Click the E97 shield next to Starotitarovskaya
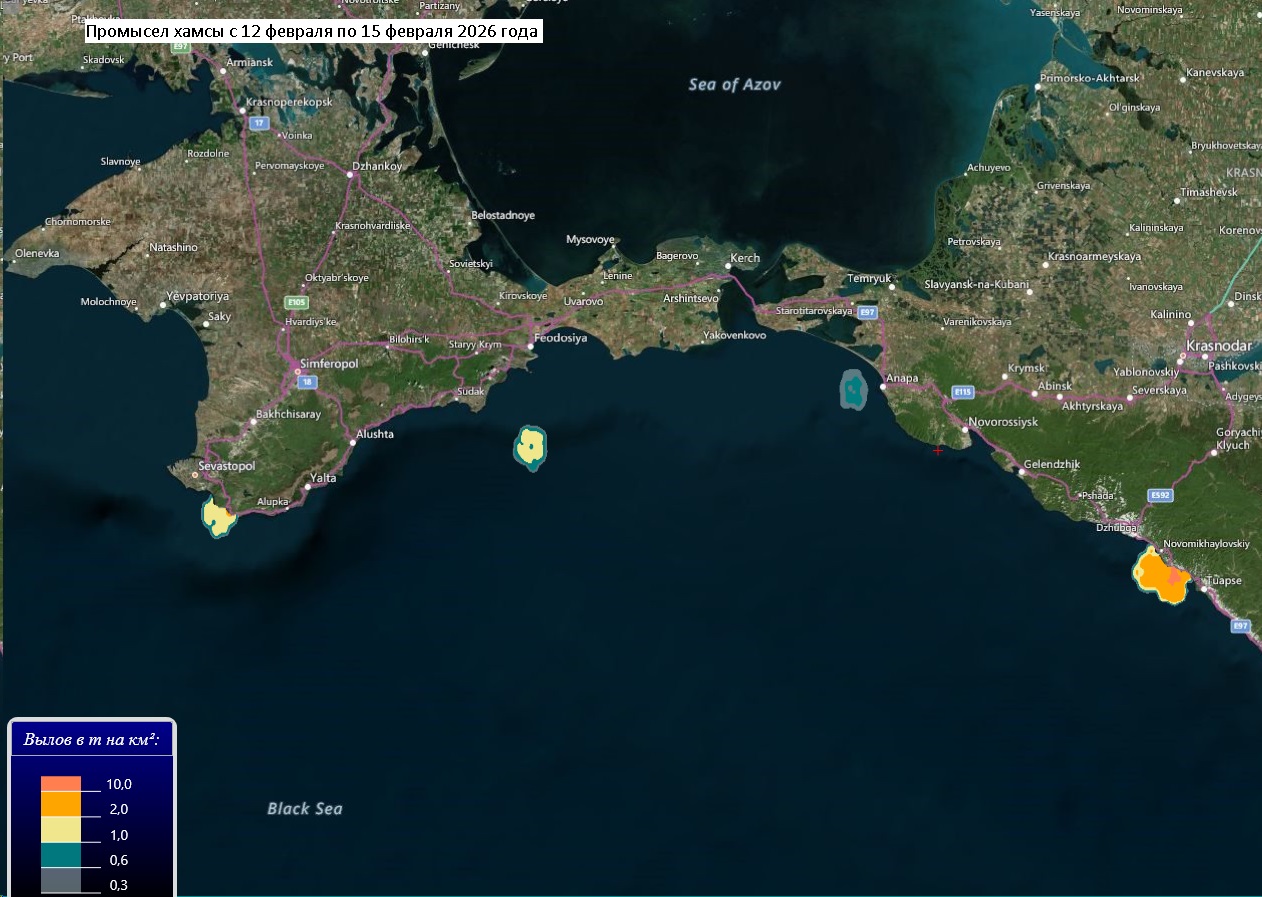1262x897 pixels. (867, 313)
